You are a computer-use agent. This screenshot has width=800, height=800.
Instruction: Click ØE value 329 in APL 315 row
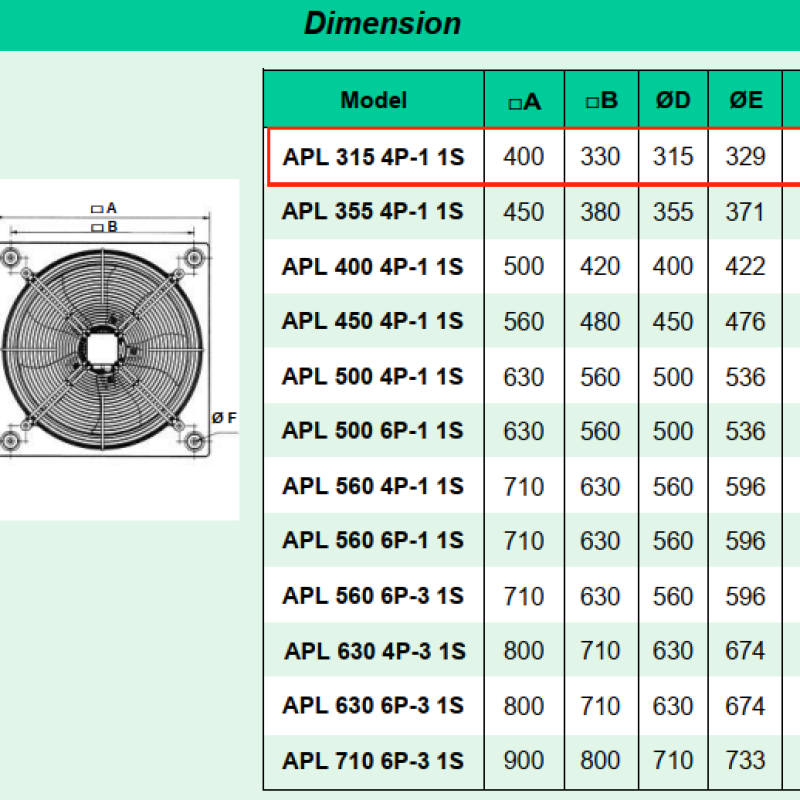click(x=745, y=156)
